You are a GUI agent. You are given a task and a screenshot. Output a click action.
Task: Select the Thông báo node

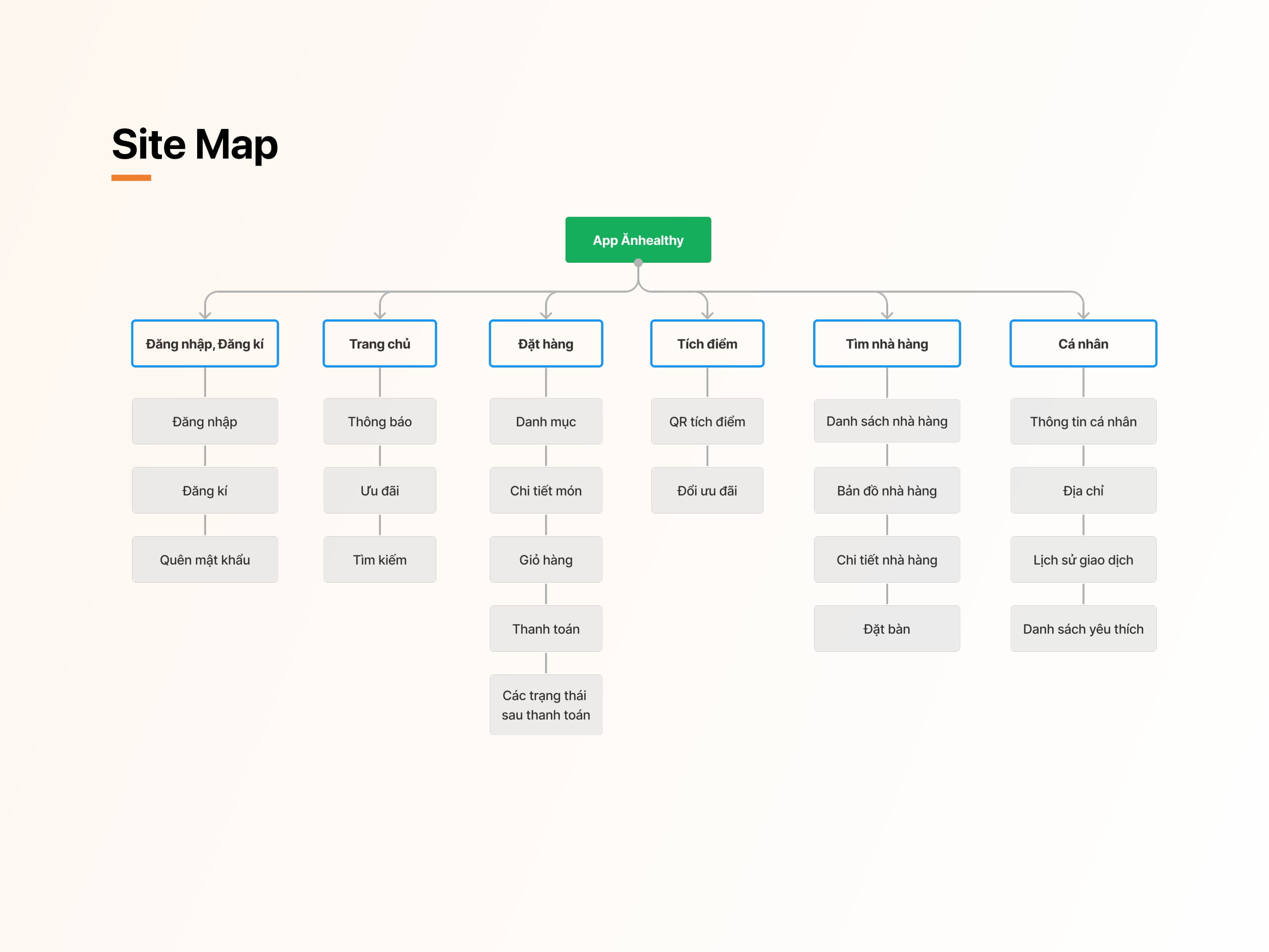pos(380,421)
